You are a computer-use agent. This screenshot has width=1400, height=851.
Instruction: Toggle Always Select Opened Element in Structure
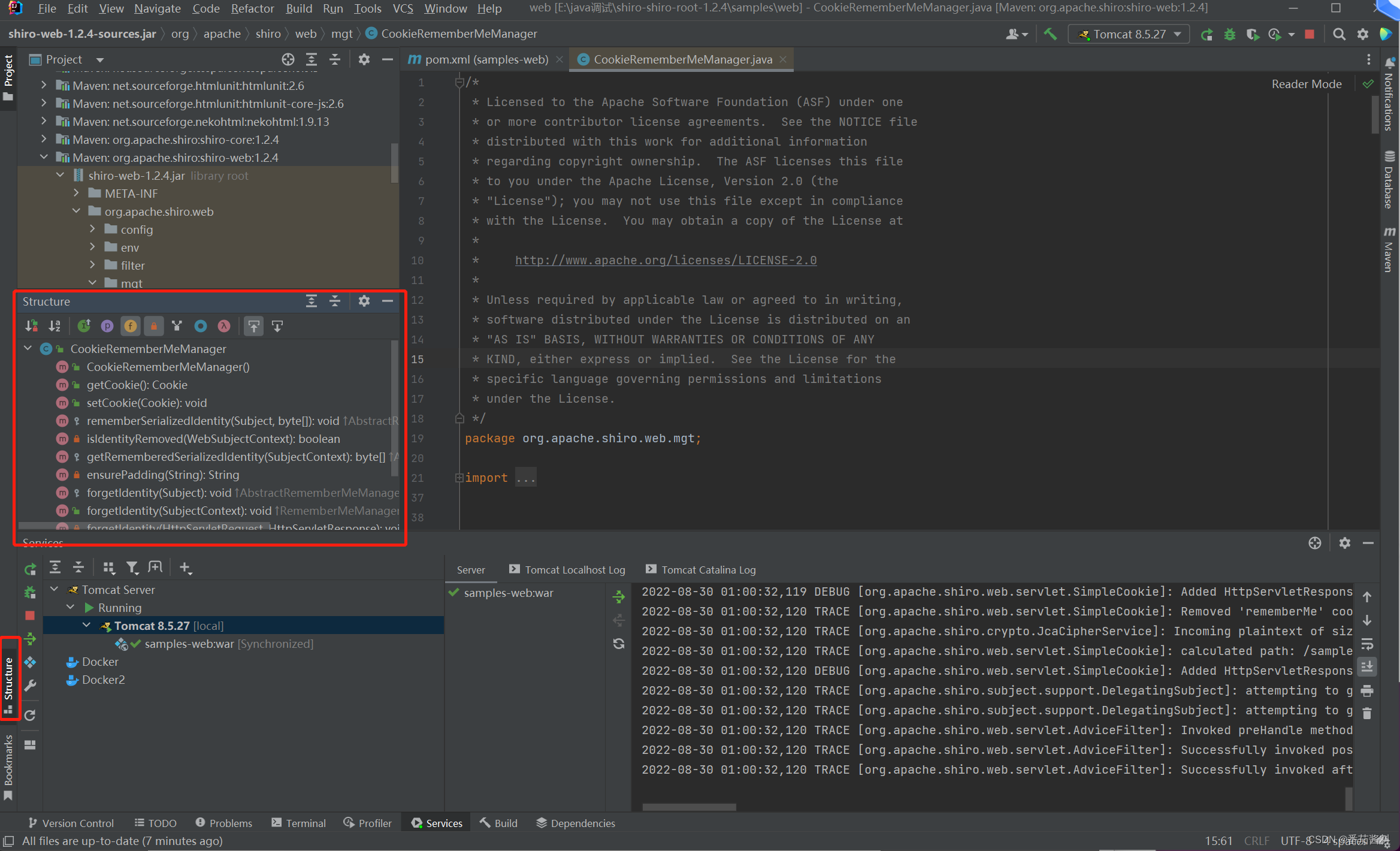pyautogui.click(x=254, y=326)
